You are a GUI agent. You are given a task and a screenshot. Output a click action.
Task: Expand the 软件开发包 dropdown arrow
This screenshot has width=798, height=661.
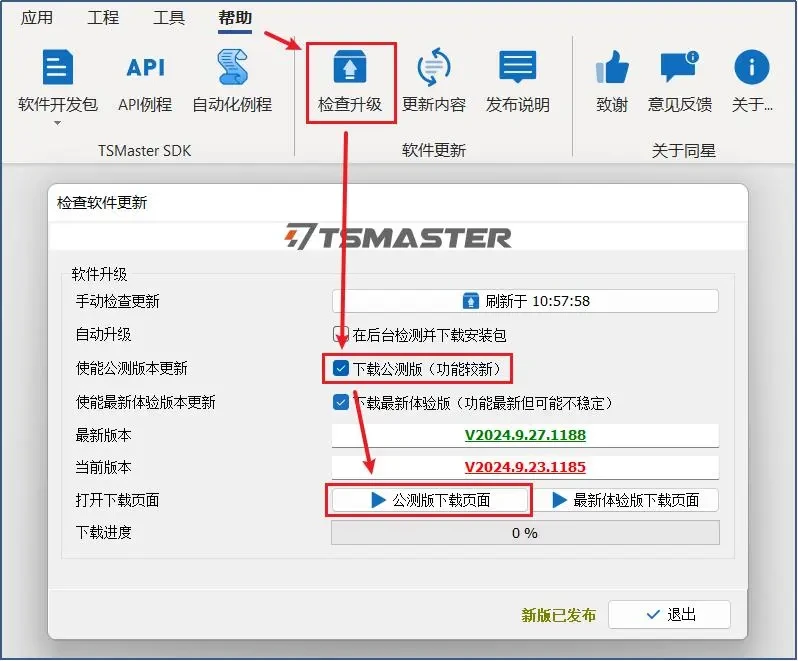(x=58, y=123)
